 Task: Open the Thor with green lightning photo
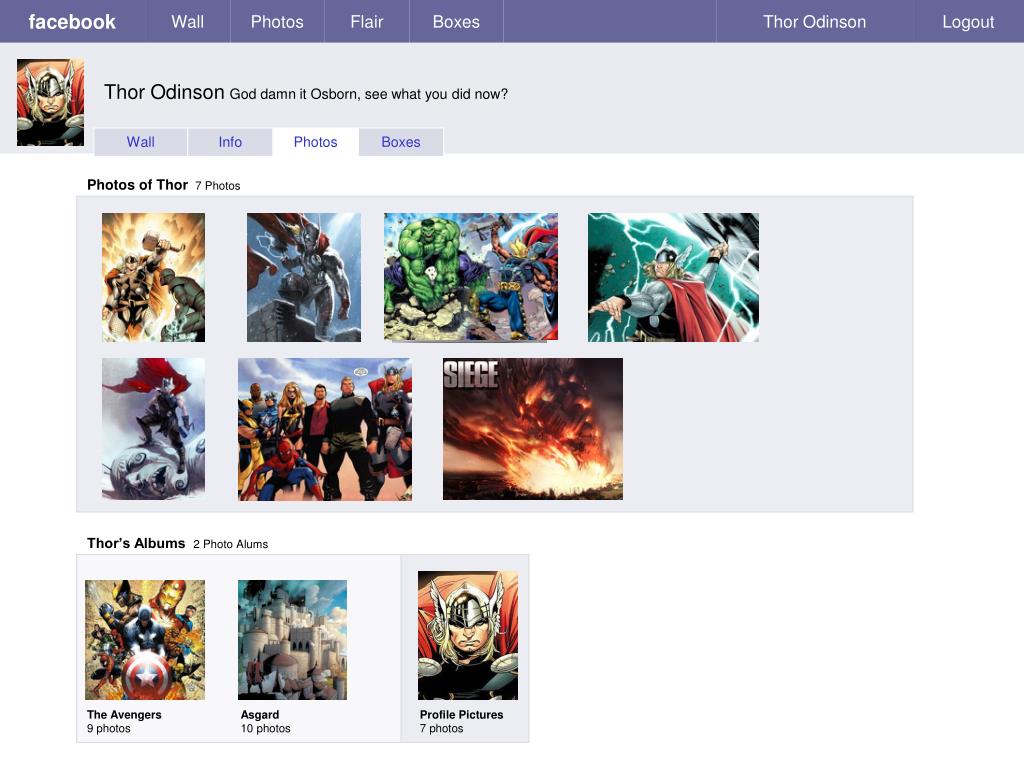[x=673, y=277]
